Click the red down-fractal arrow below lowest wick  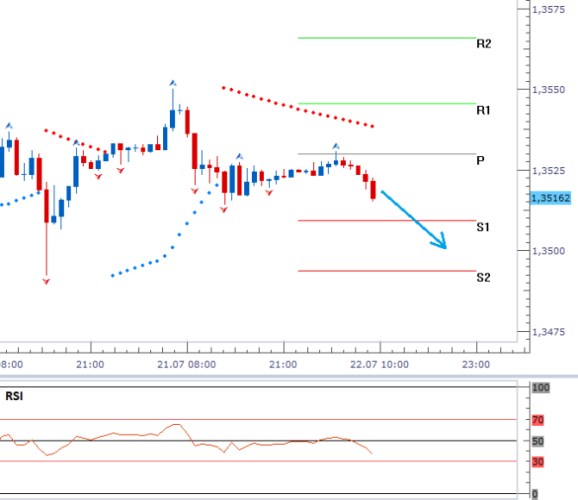(46, 281)
